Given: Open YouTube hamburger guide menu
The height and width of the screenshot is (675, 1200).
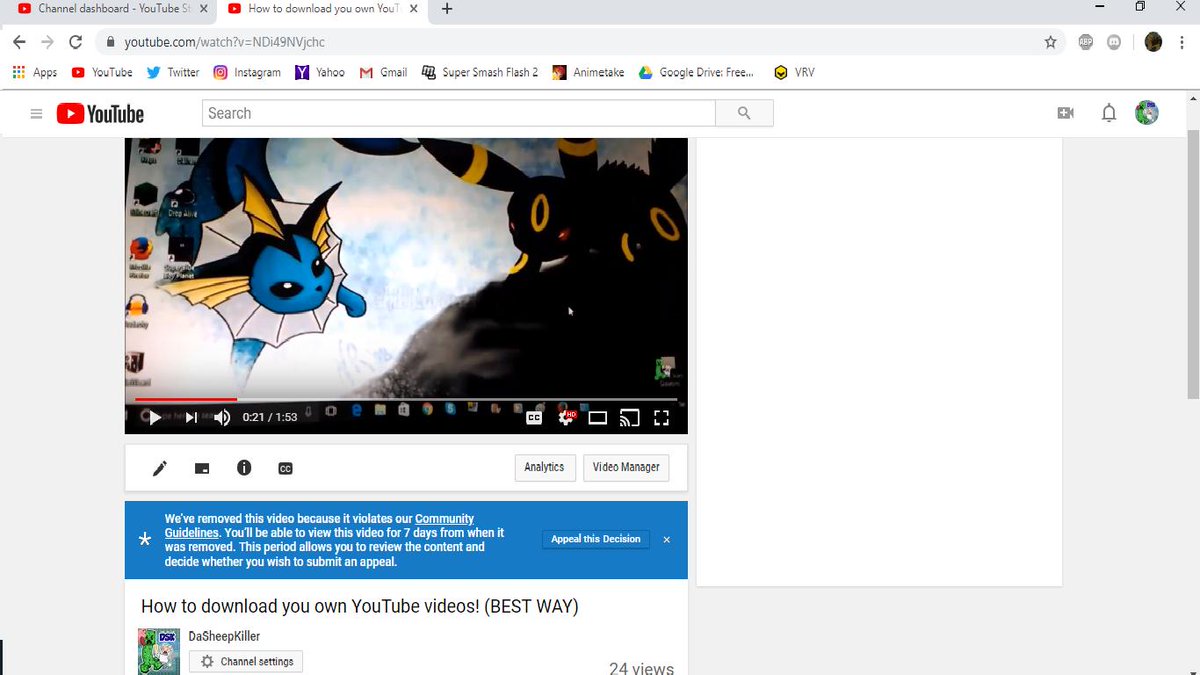Looking at the screenshot, I should click(x=36, y=114).
